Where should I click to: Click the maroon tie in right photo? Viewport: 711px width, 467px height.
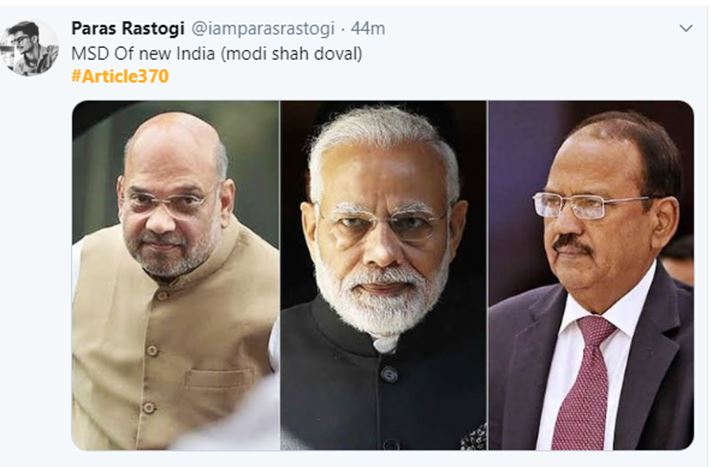tap(582, 384)
